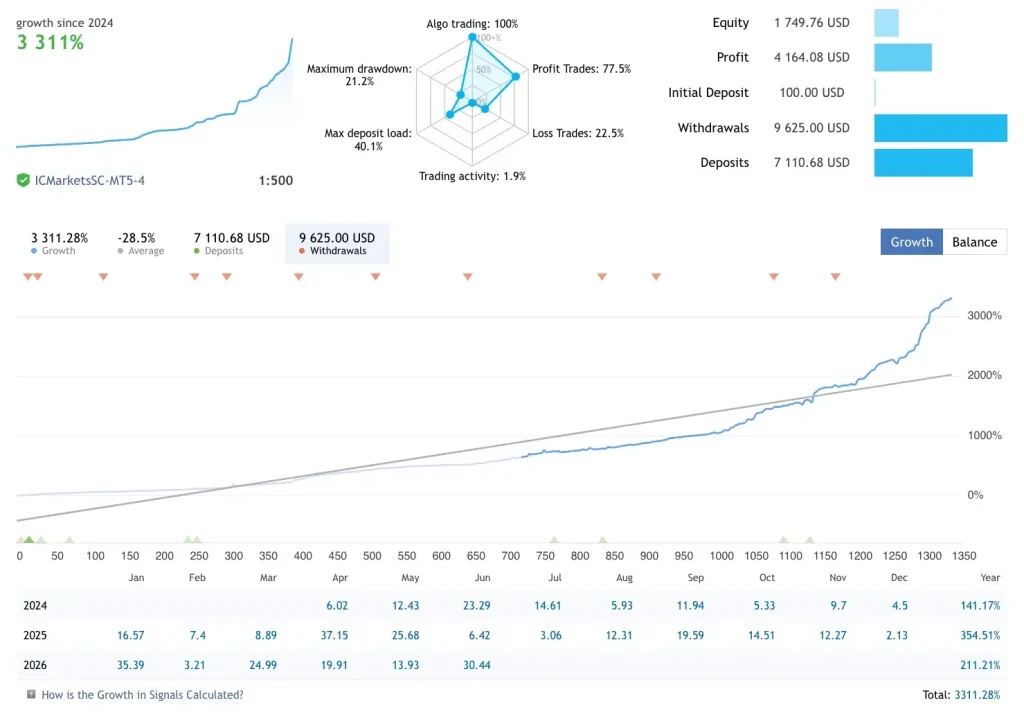Select the Growth chart tab
The height and width of the screenshot is (712, 1024).
[911, 242]
